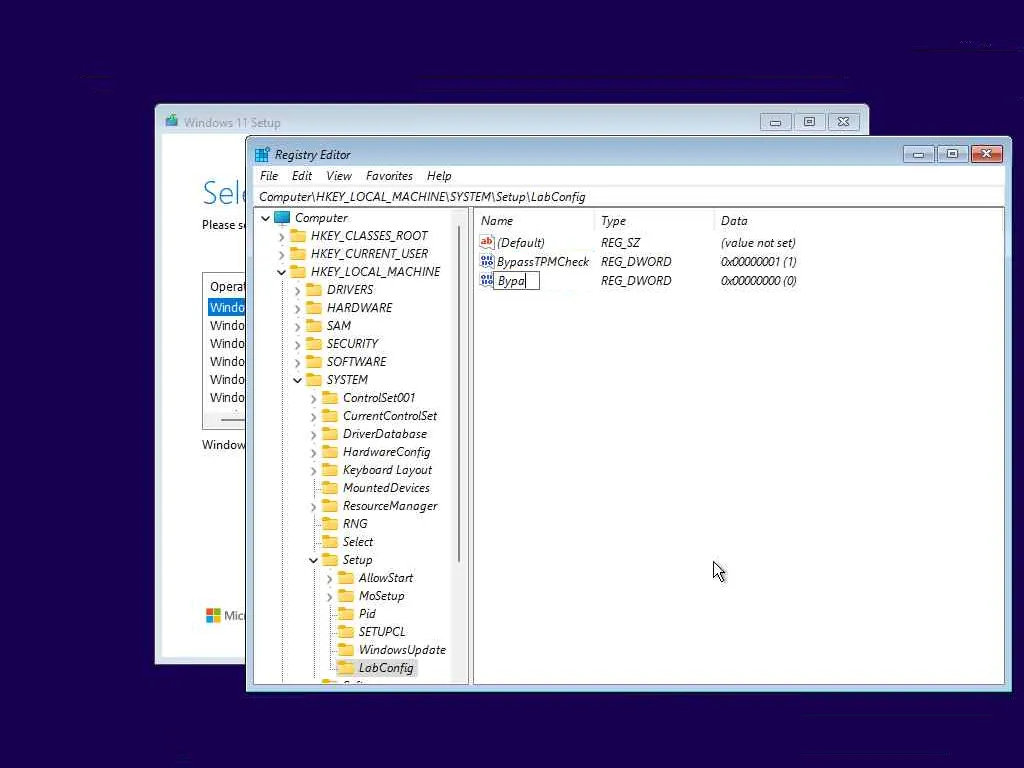Click the Windows 11 Setup title icon

coord(172,121)
